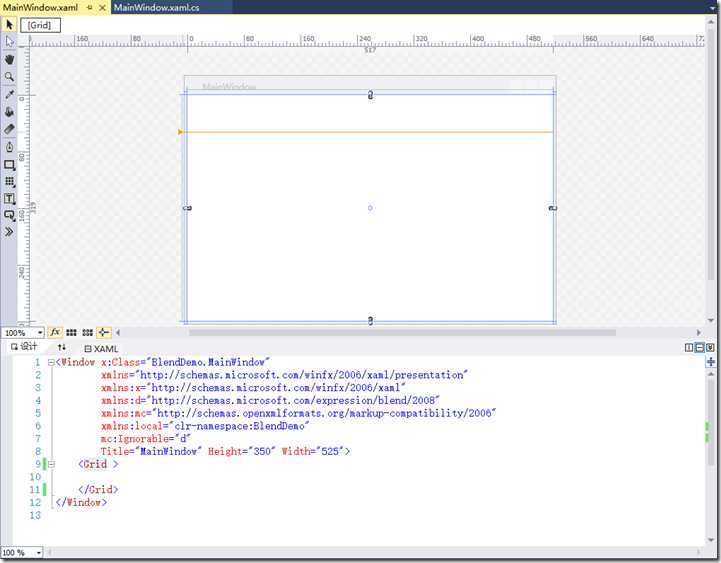Choose the TextBlock text tool
This screenshot has height=563, width=721.
9,199
